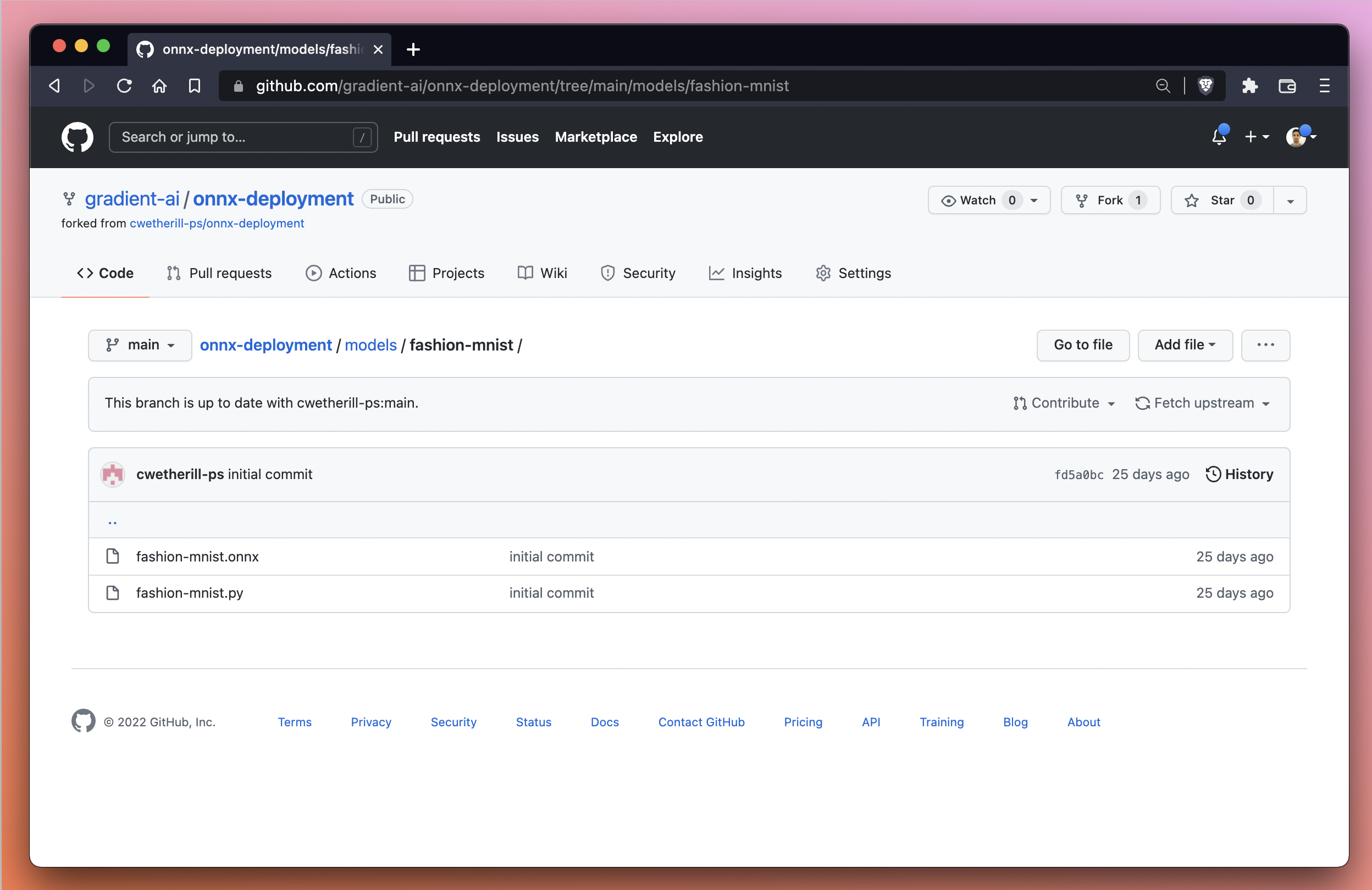The image size is (1372, 890).
Task: Open GitHub notifications bell
Action: click(x=1219, y=137)
